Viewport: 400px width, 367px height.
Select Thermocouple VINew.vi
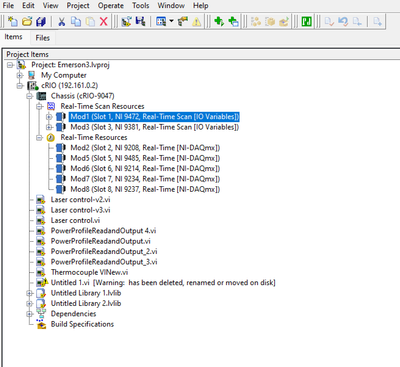89,272
